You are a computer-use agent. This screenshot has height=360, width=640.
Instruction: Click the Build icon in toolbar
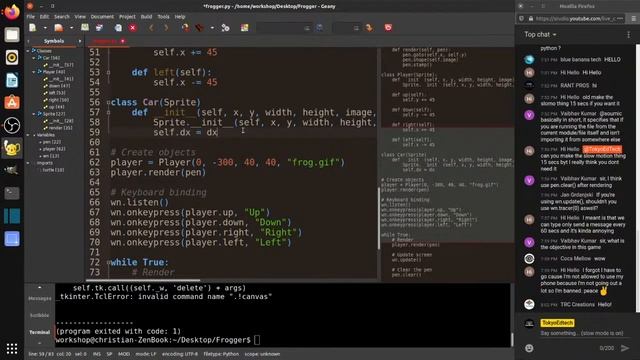click(200, 28)
